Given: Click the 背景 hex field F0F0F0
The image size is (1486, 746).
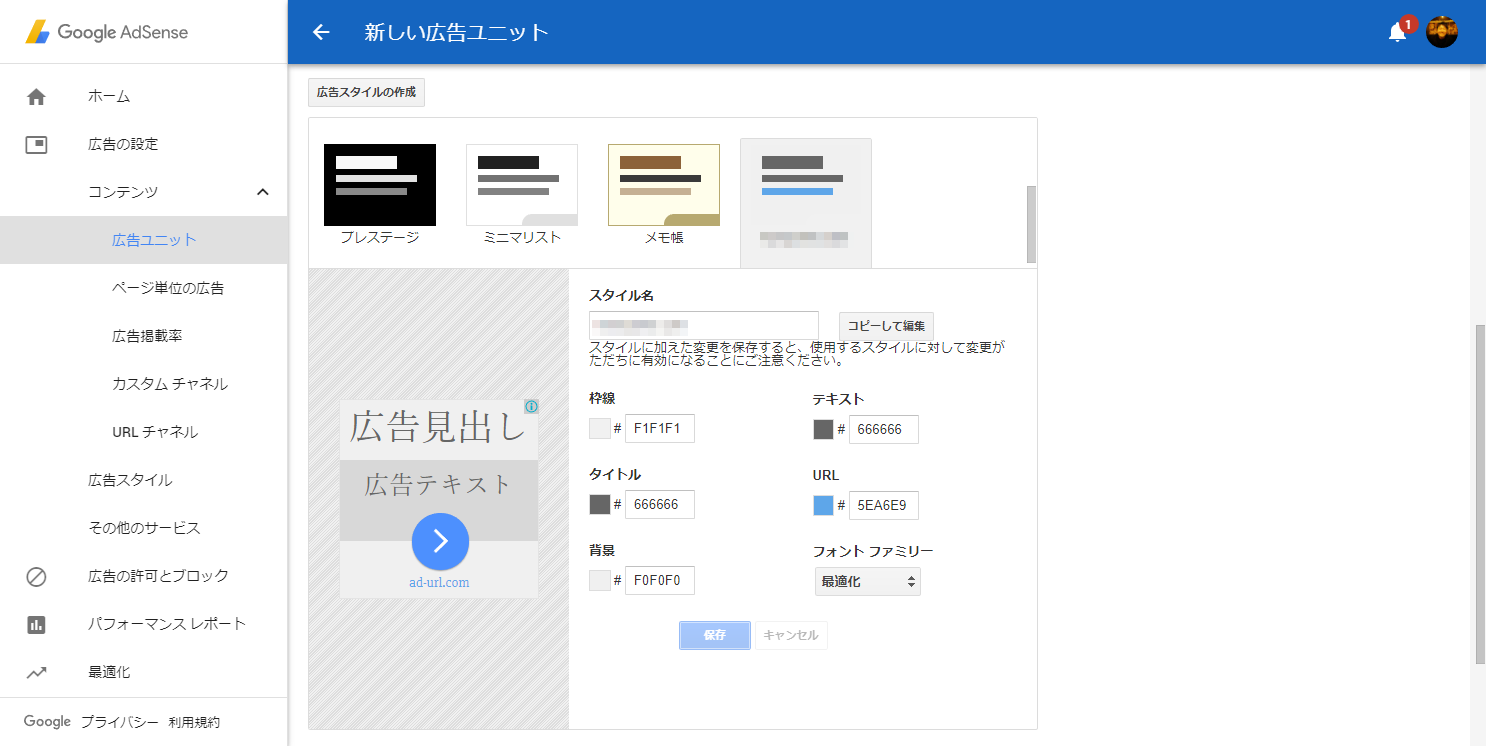Looking at the screenshot, I should pyautogui.click(x=660, y=581).
